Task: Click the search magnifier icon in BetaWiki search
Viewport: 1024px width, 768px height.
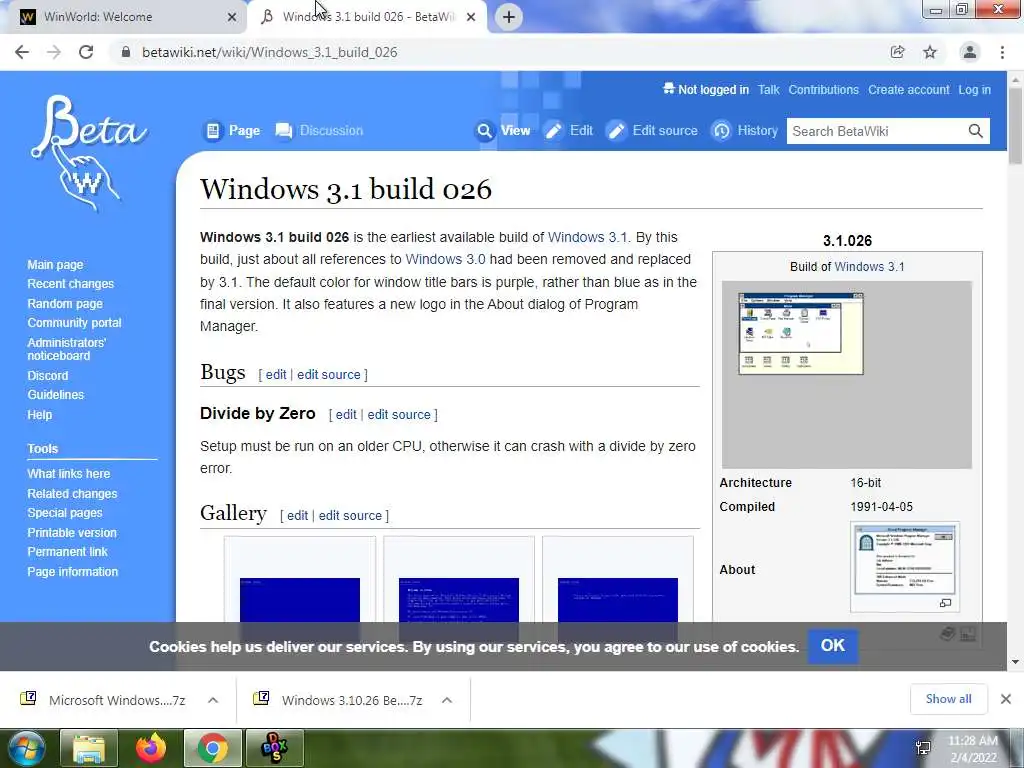Action: coord(975,131)
